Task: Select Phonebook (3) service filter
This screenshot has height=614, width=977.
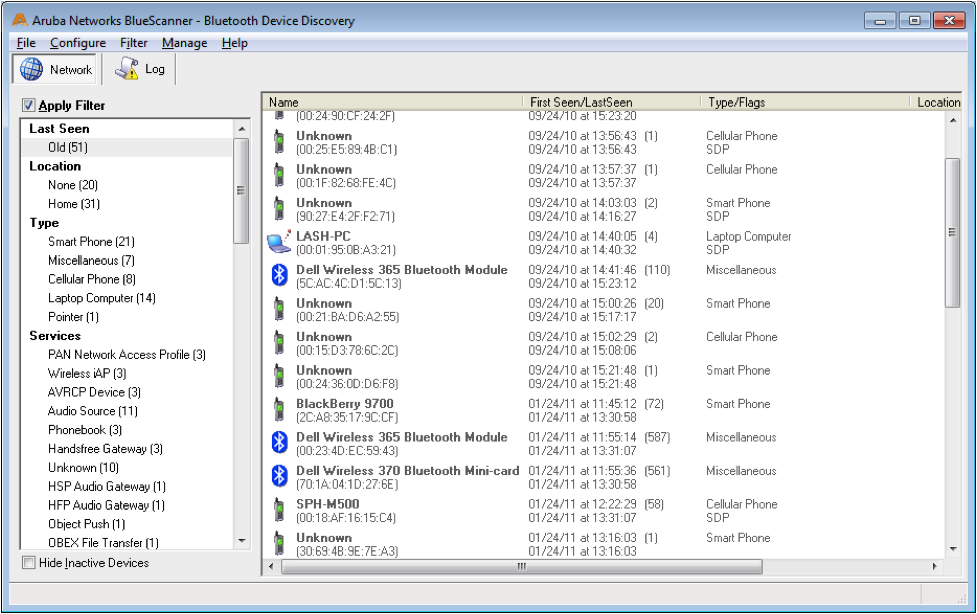Action: [x=85, y=430]
